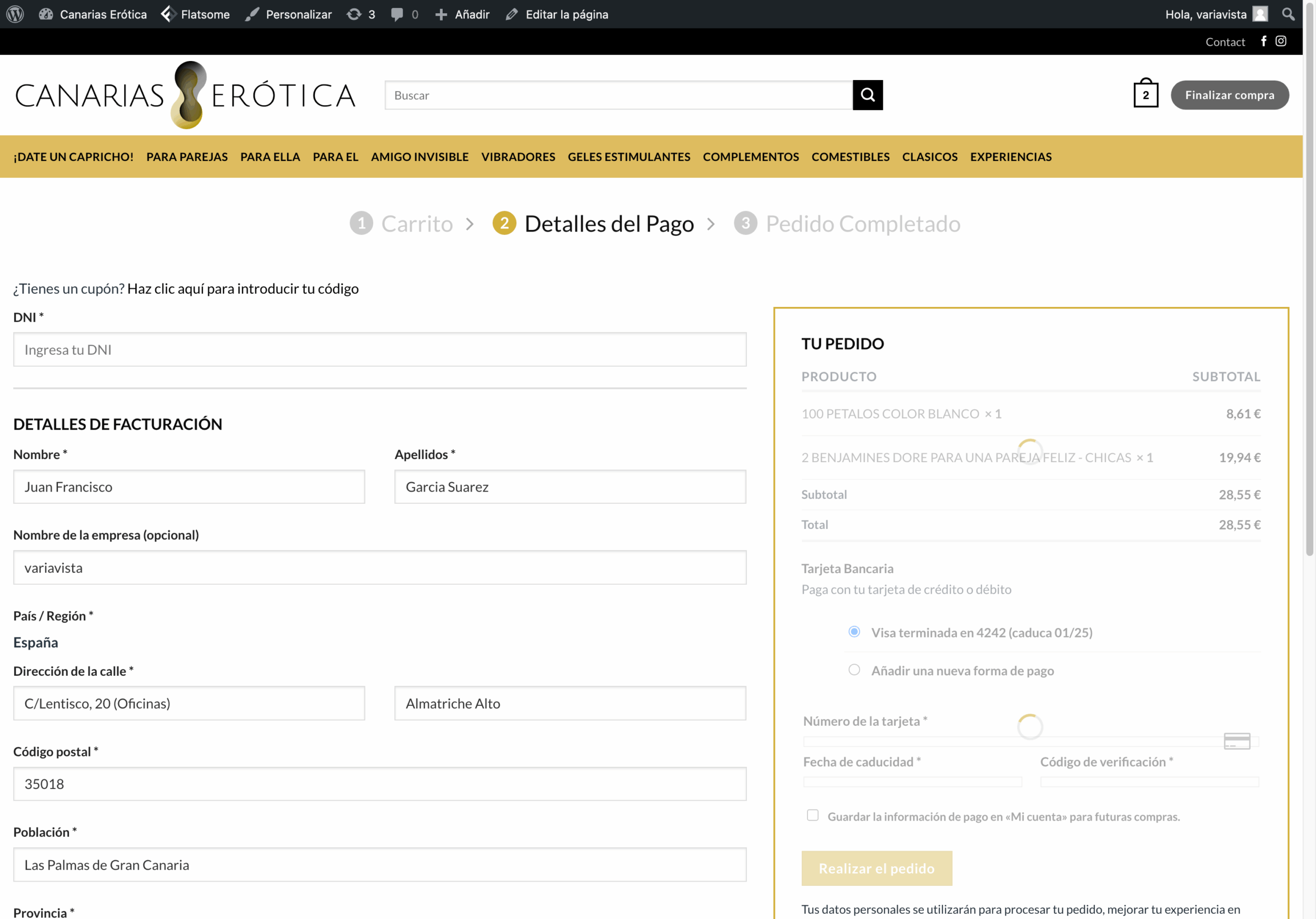Click into the DNI input field

coord(380,349)
